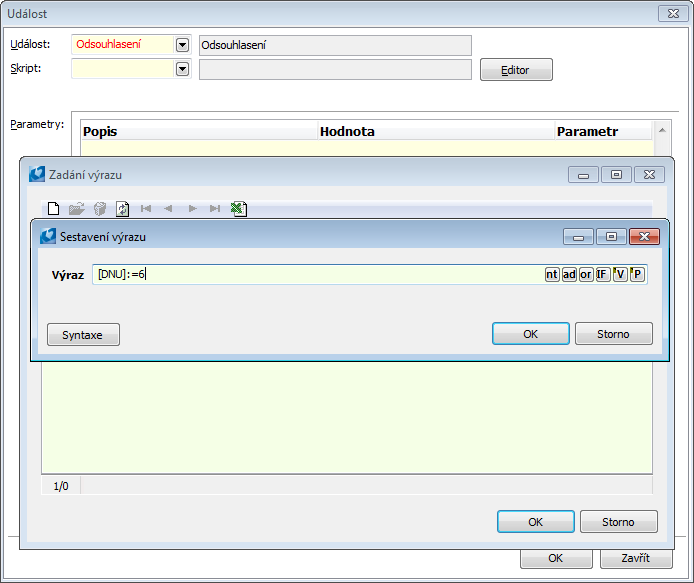
Task: Click the Hodnota column header
Action: pos(436,131)
